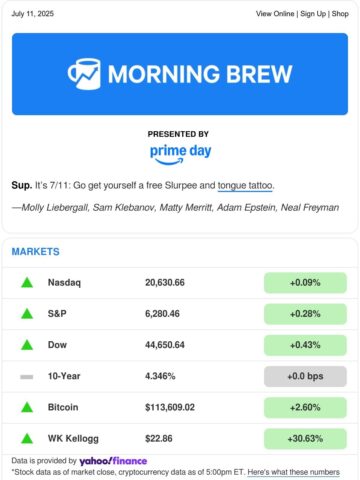Click the MARKETS section heading
Viewport: 360px width, 480px height.
36,252
